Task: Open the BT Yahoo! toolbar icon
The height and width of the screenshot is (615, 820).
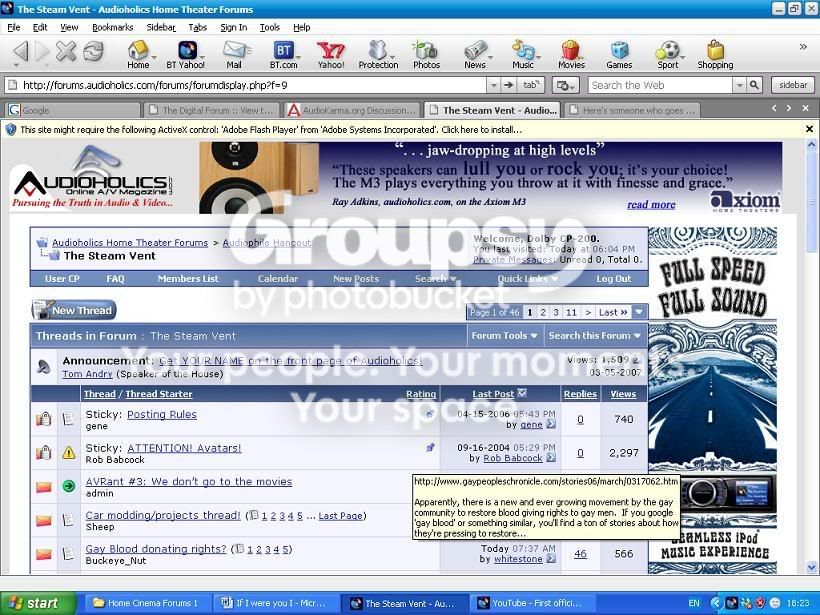Action: [x=186, y=55]
